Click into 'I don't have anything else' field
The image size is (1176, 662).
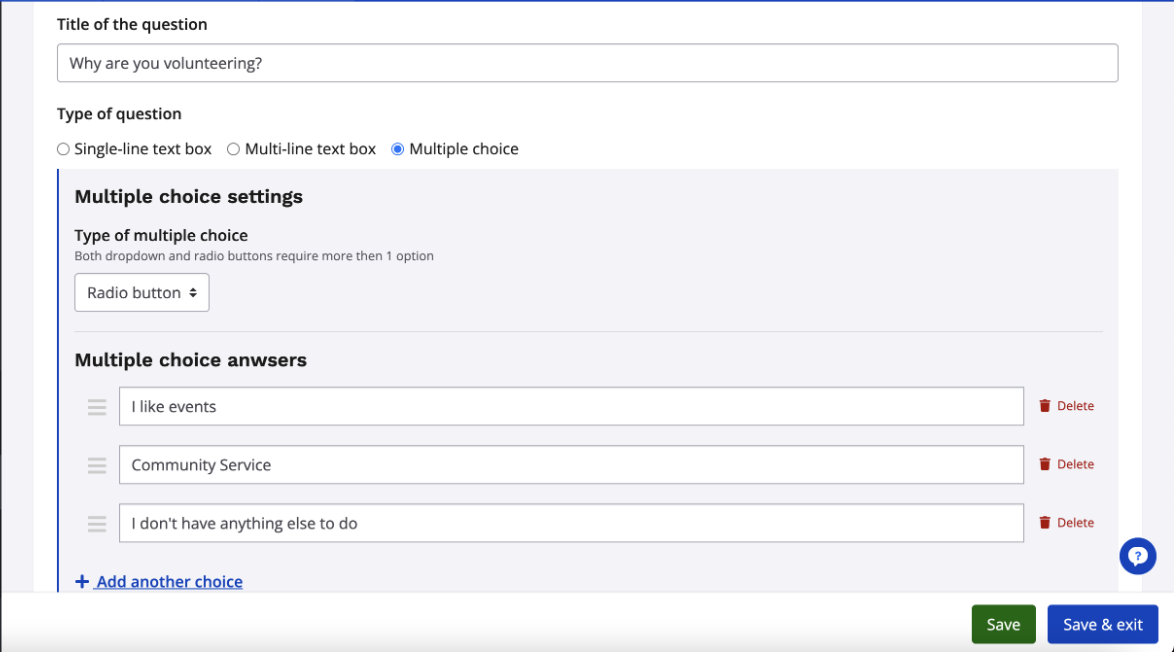pyautogui.click(x=571, y=523)
